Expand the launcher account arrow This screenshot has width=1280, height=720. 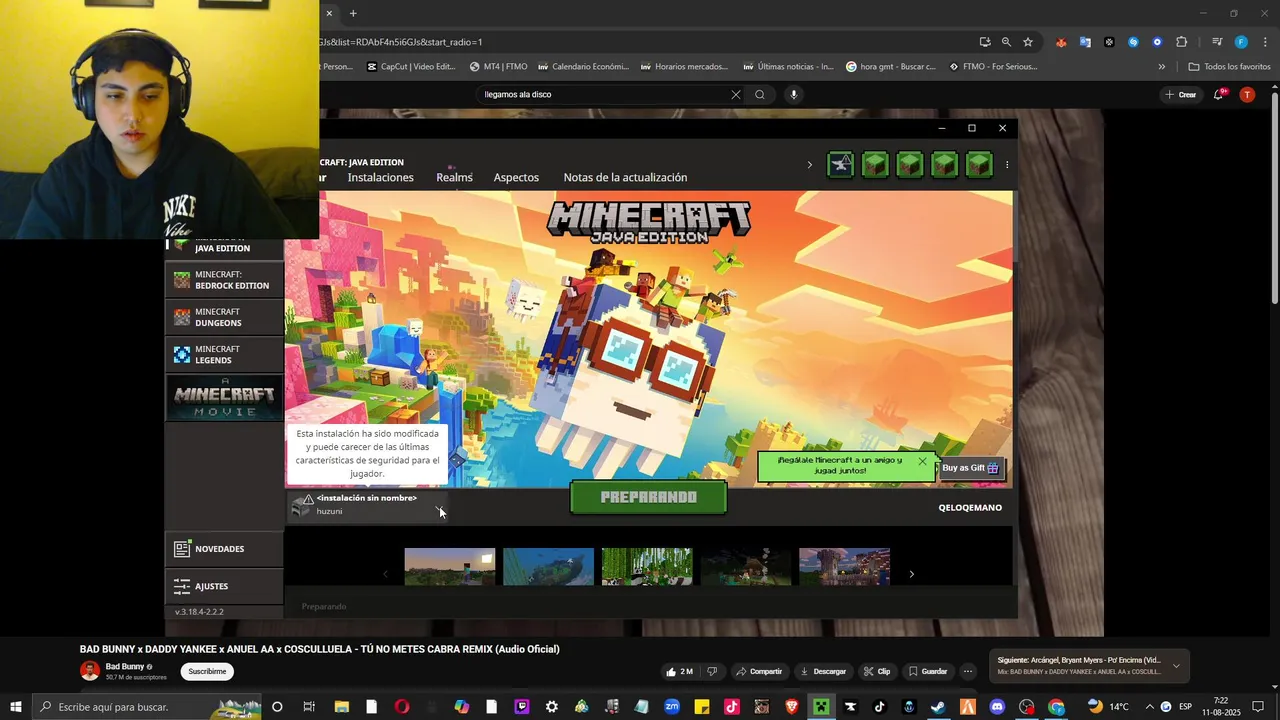(x=810, y=165)
